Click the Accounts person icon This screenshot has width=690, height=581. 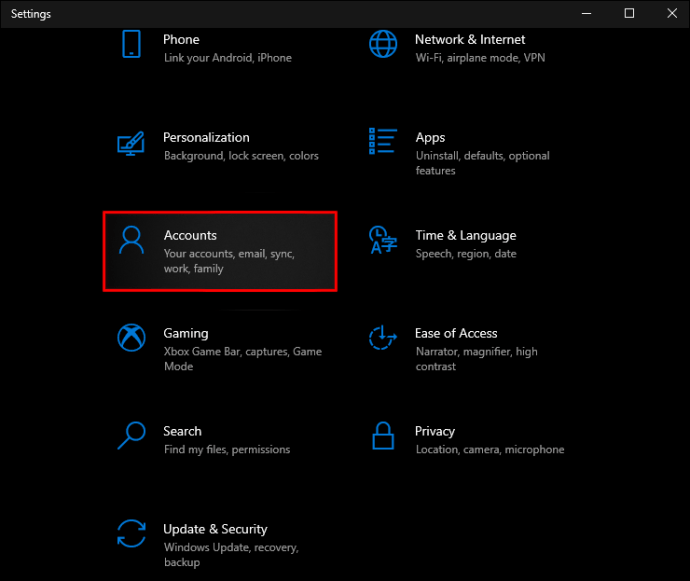(131, 240)
